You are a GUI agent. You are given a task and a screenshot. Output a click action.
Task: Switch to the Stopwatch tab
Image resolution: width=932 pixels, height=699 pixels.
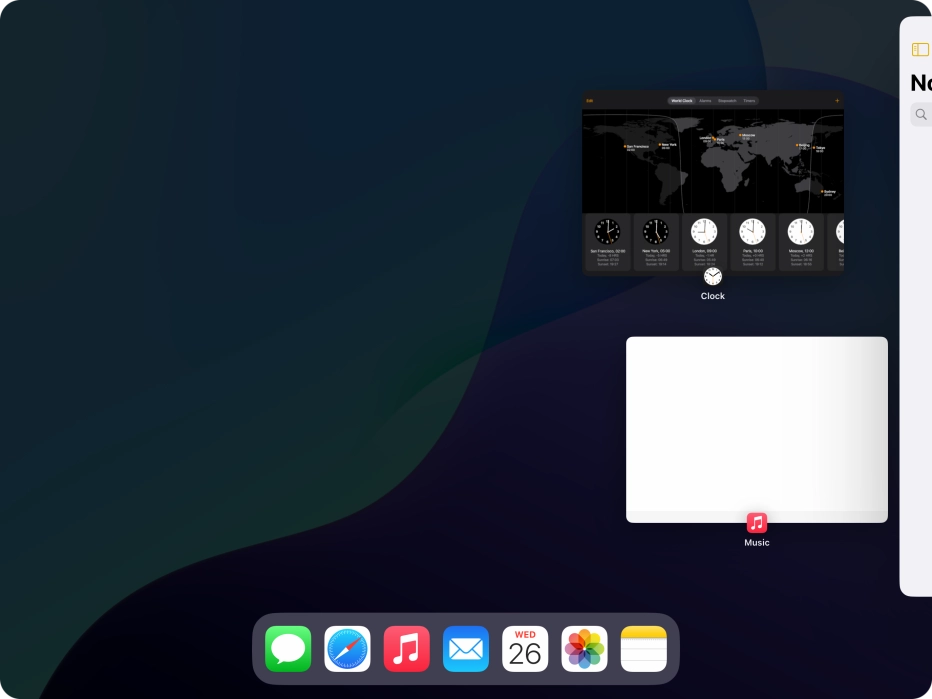pos(727,101)
